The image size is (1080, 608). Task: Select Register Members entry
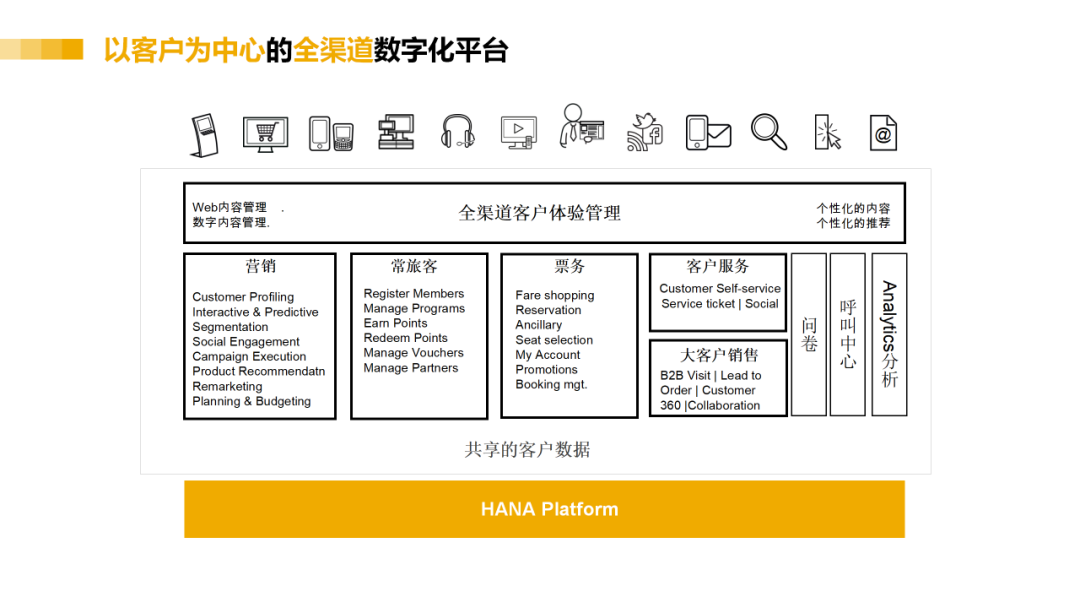pyautogui.click(x=414, y=293)
